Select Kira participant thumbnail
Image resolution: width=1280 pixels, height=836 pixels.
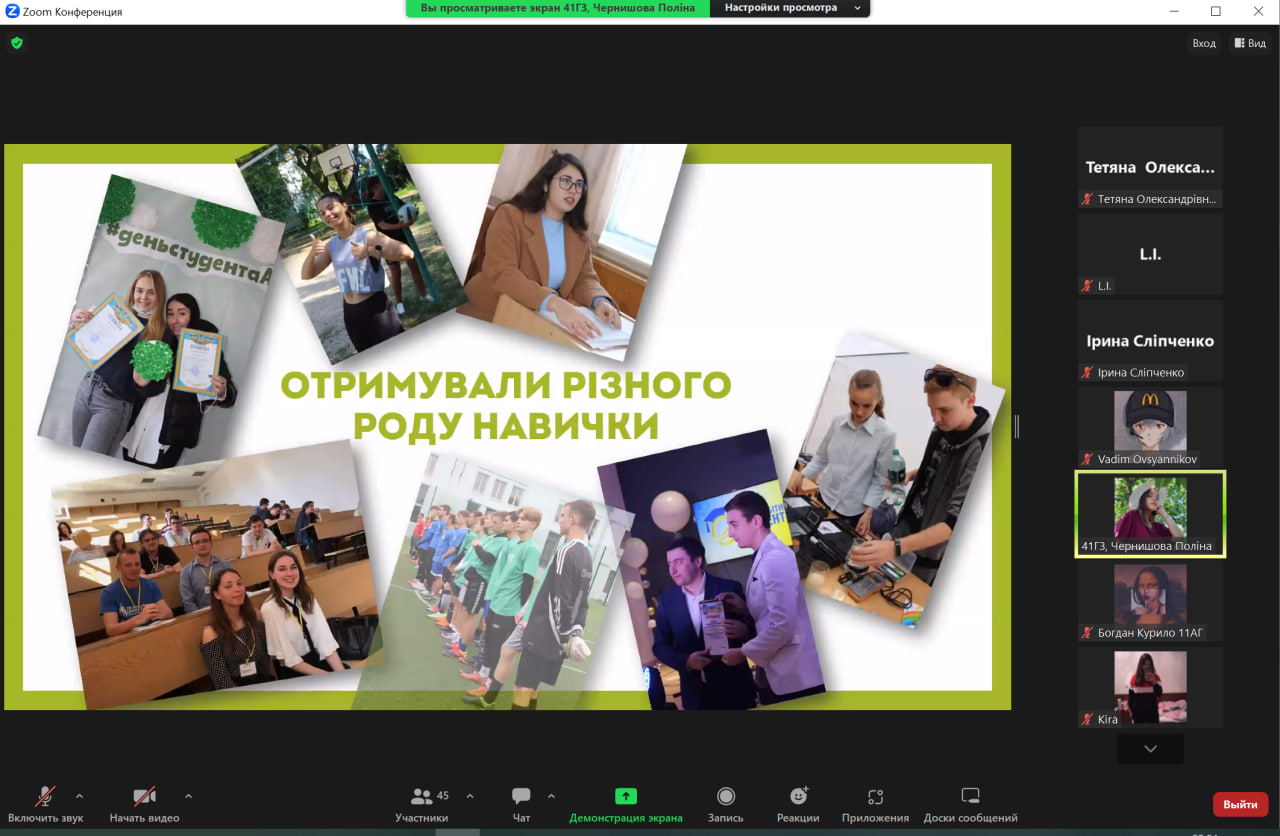[x=1150, y=688]
